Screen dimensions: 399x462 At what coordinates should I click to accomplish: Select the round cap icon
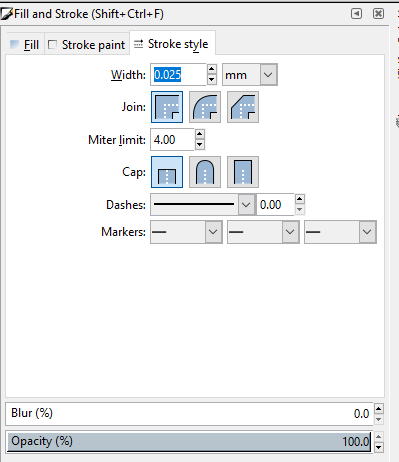coord(205,172)
